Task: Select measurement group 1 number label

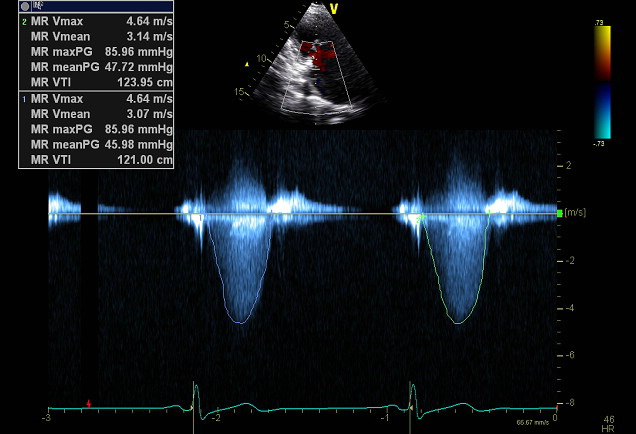Action: point(24,99)
